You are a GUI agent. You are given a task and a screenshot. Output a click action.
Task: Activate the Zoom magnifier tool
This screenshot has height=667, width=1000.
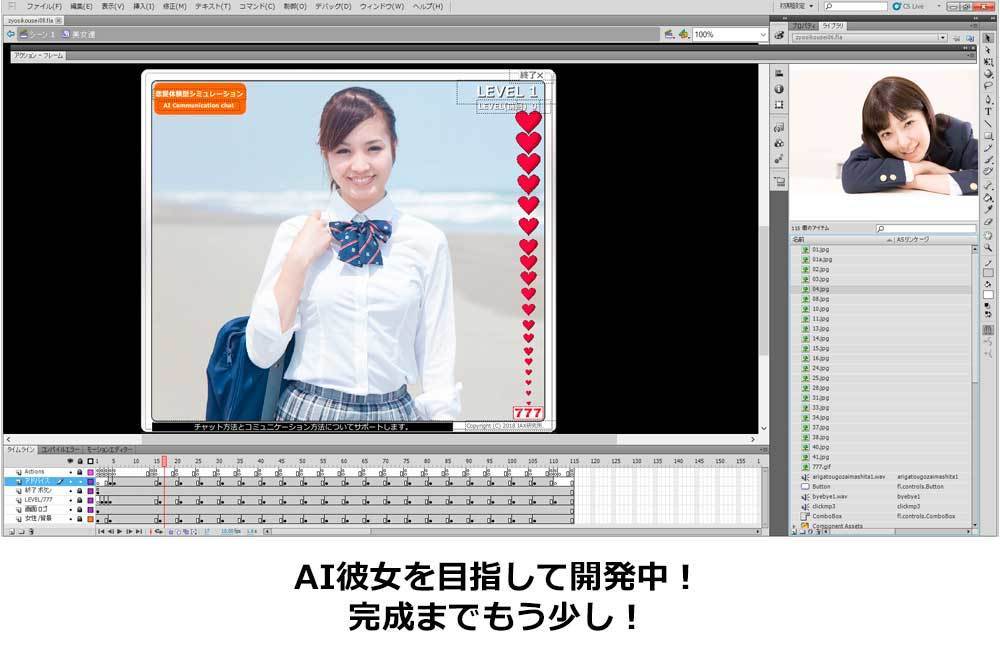(x=988, y=246)
